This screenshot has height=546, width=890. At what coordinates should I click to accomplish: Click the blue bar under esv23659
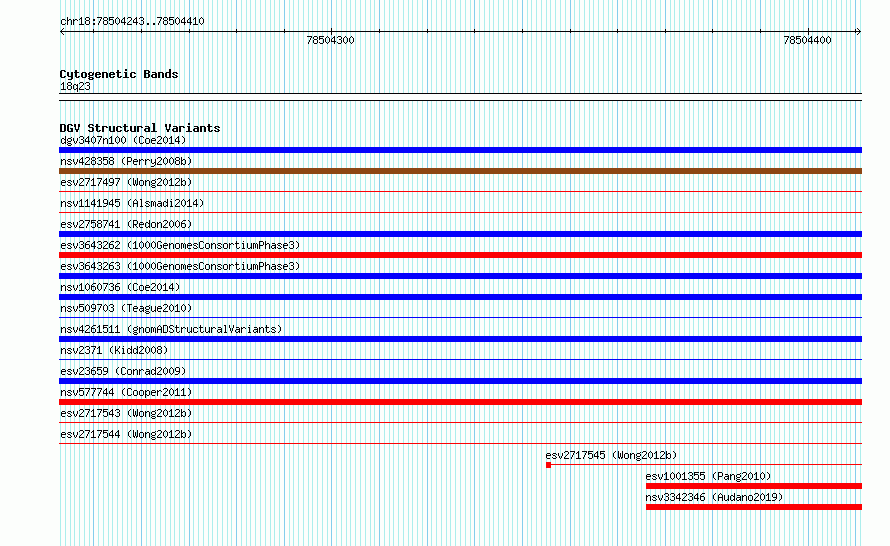460,381
